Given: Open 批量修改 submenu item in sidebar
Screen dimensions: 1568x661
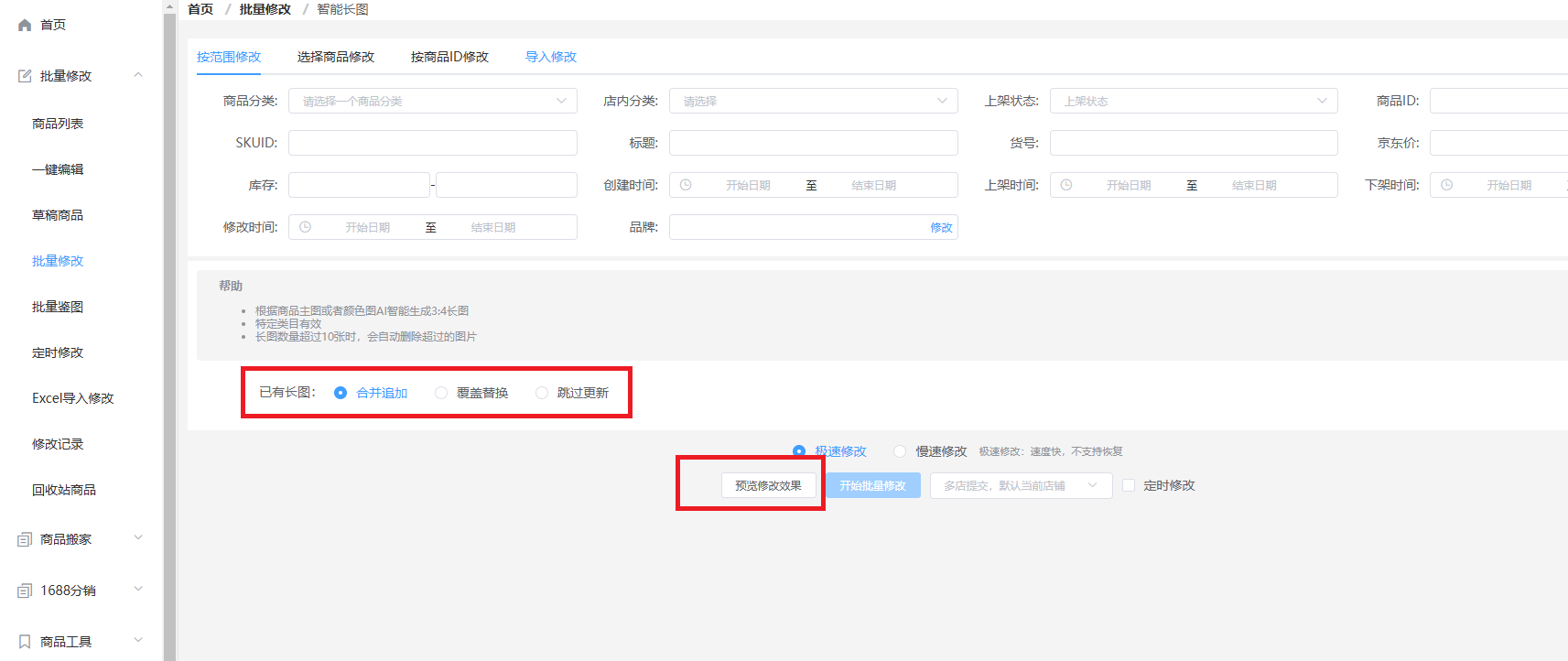Looking at the screenshot, I should coord(58,261).
